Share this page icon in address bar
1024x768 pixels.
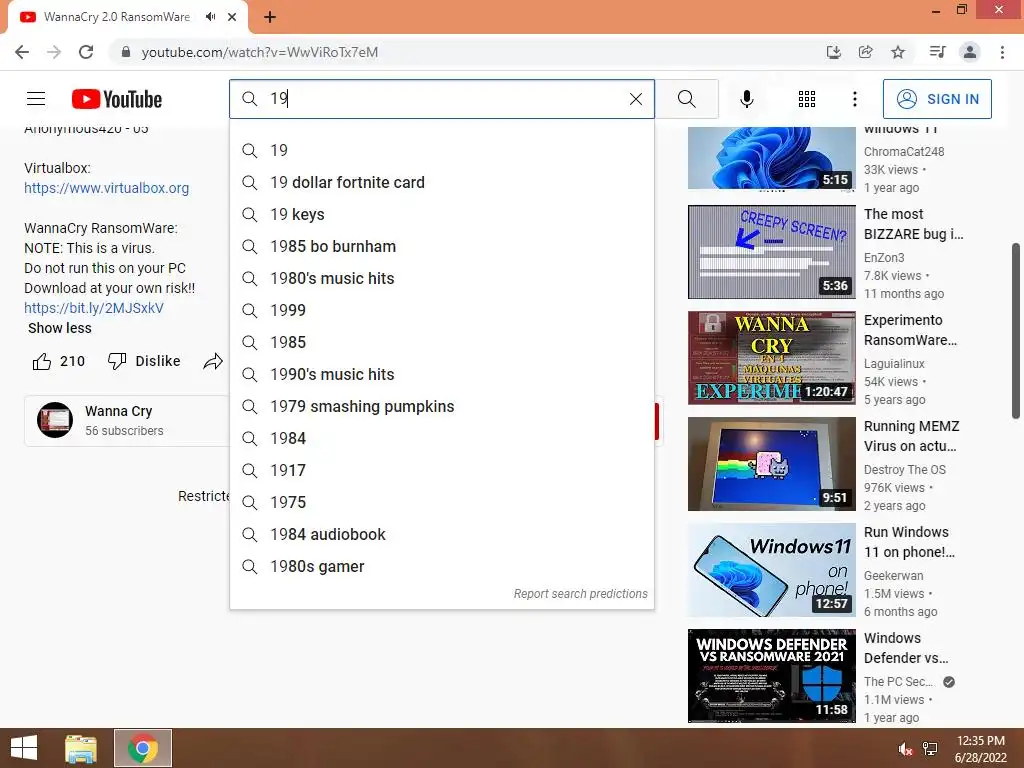point(865,52)
